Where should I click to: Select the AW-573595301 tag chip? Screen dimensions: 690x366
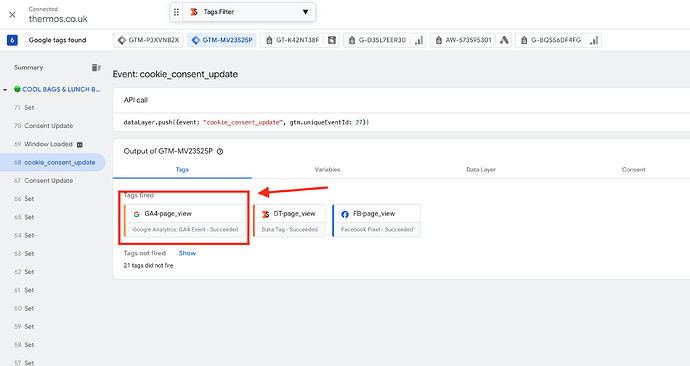coord(470,40)
